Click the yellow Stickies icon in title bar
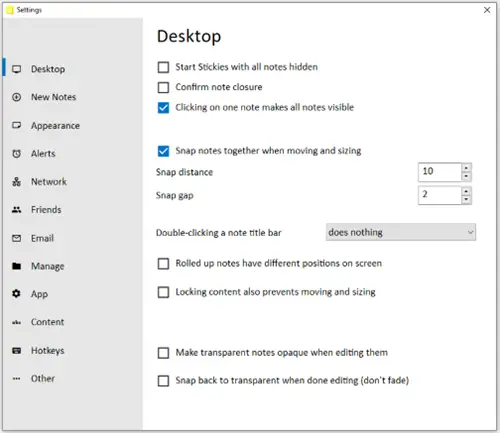The image size is (500, 433). click(x=10, y=10)
